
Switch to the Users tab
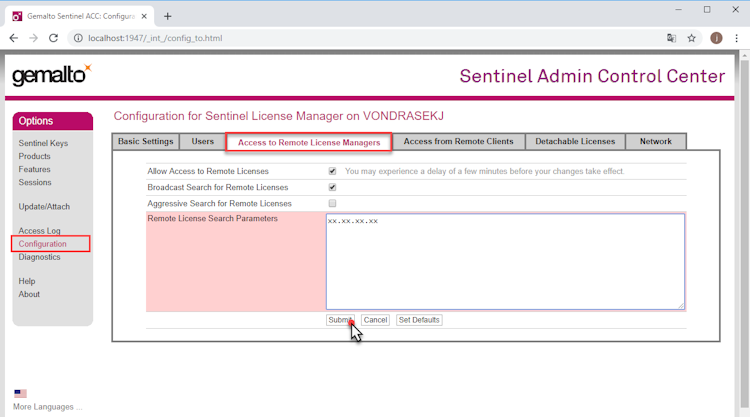[x=203, y=142]
